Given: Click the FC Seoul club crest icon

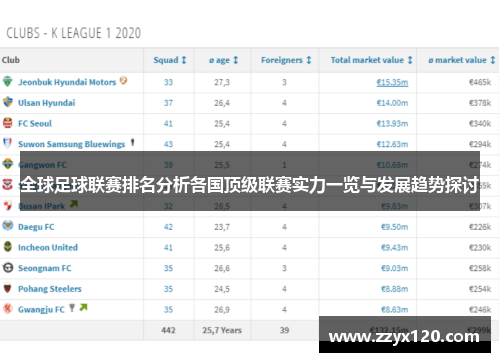Looking at the screenshot, I should 8,123.
